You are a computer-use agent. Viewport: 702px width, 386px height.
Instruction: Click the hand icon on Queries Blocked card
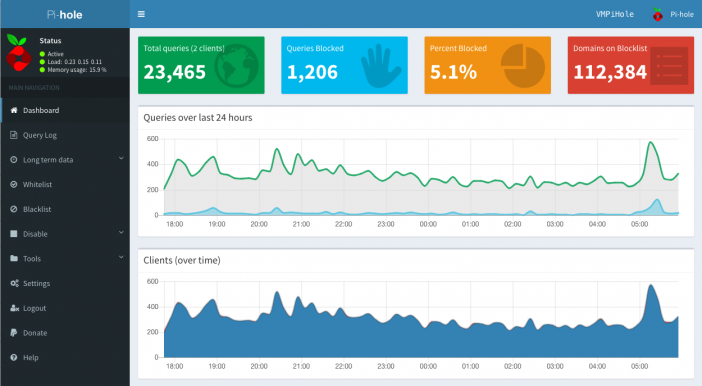(x=381, y=66)
